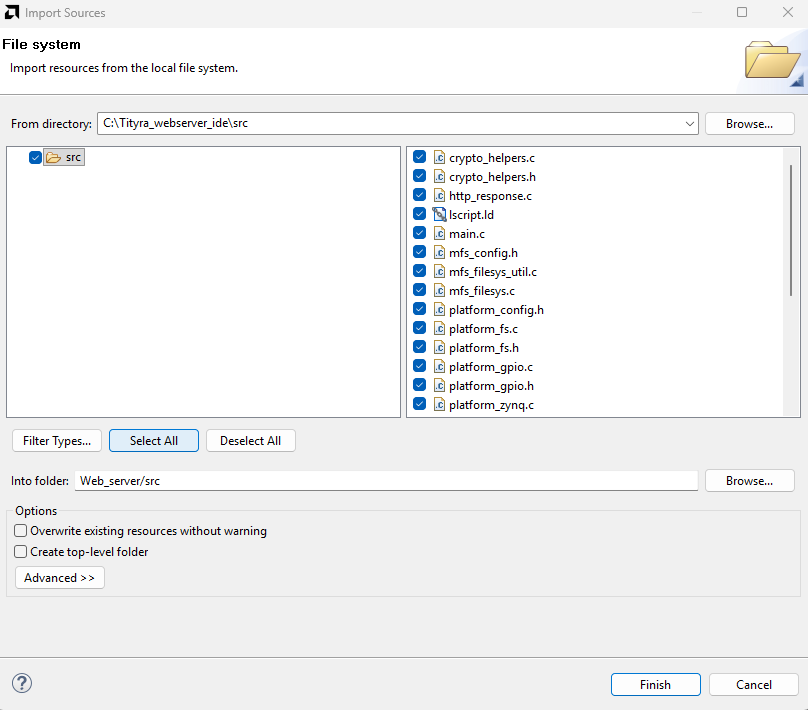Screen dimensions: 808x710
Task: Click the help question mark icon
Action: point(22,683)
